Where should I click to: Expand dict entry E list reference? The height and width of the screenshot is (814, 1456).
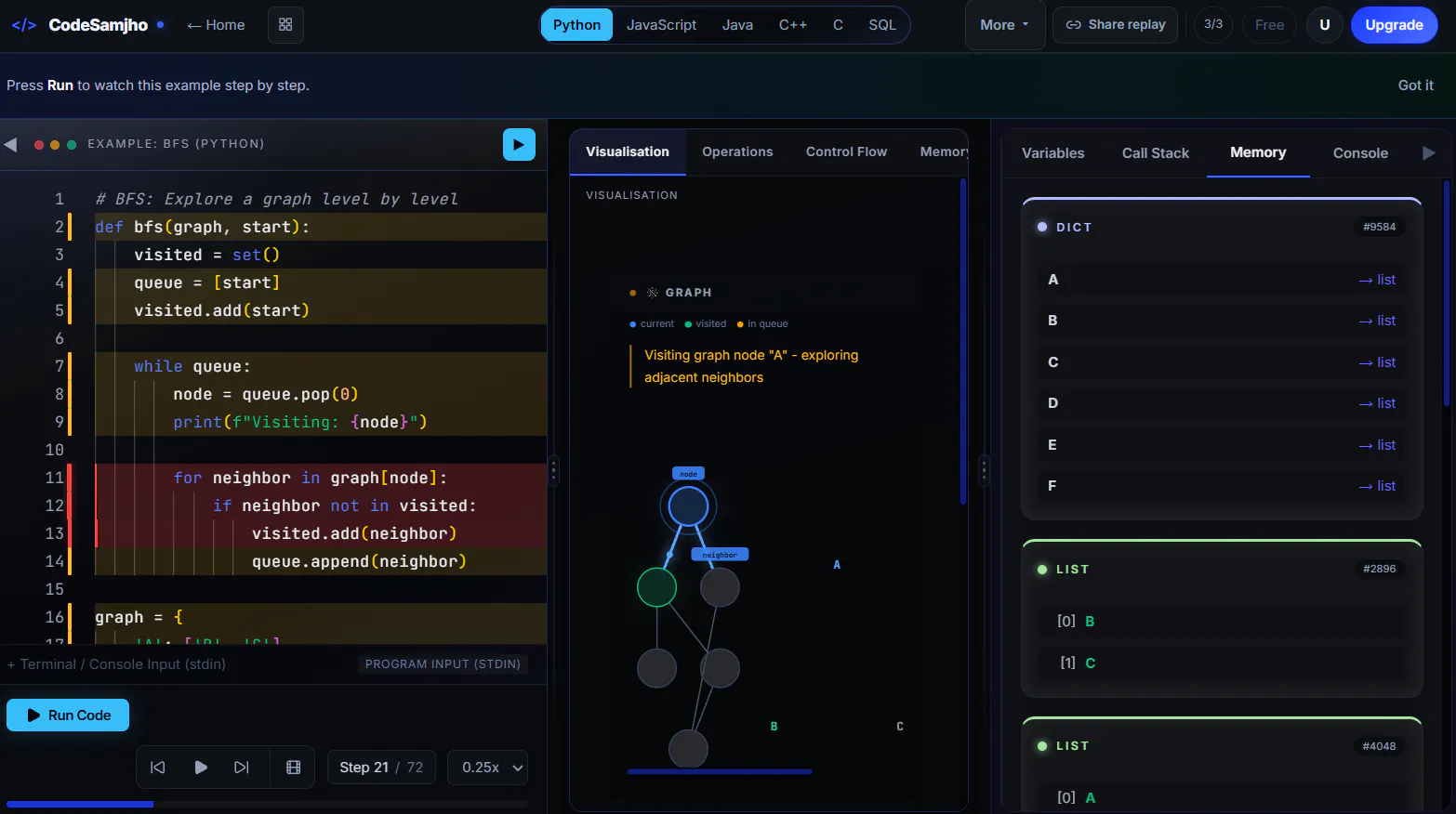coord(1377,445)
